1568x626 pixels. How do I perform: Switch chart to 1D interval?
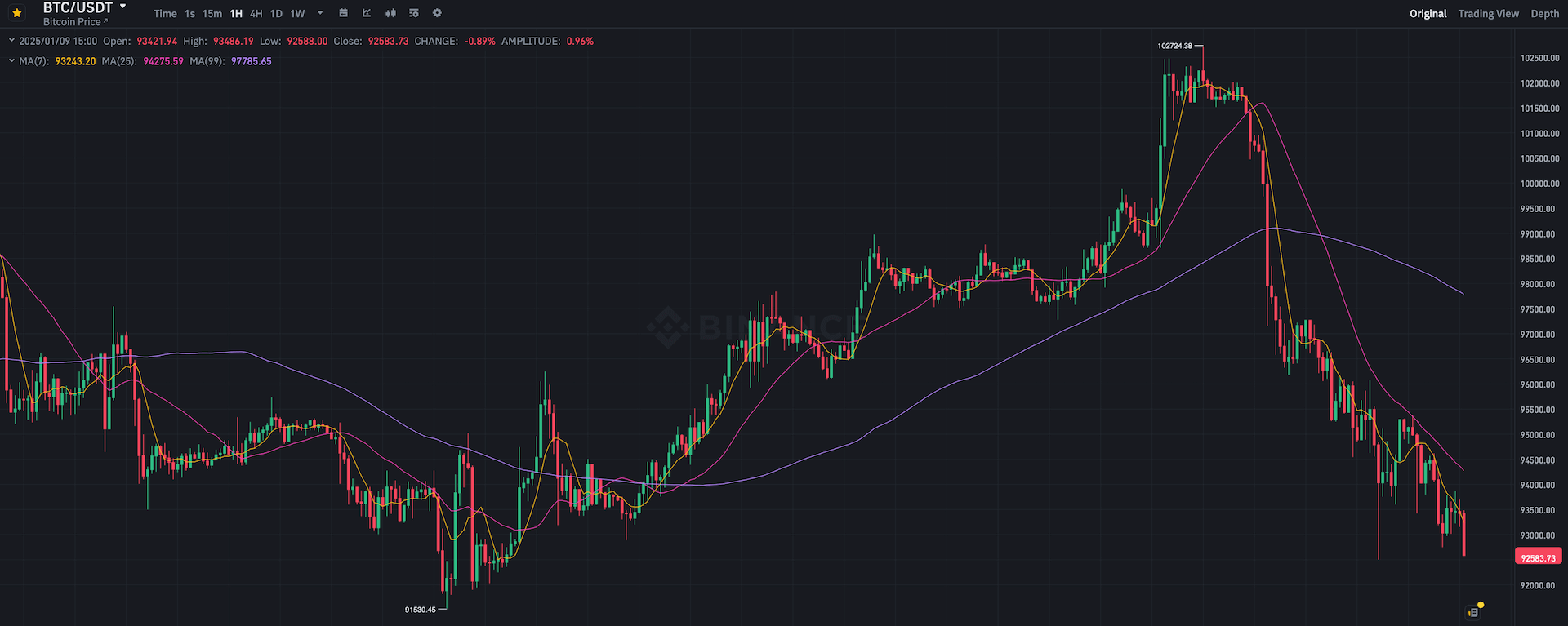(276, 14)
